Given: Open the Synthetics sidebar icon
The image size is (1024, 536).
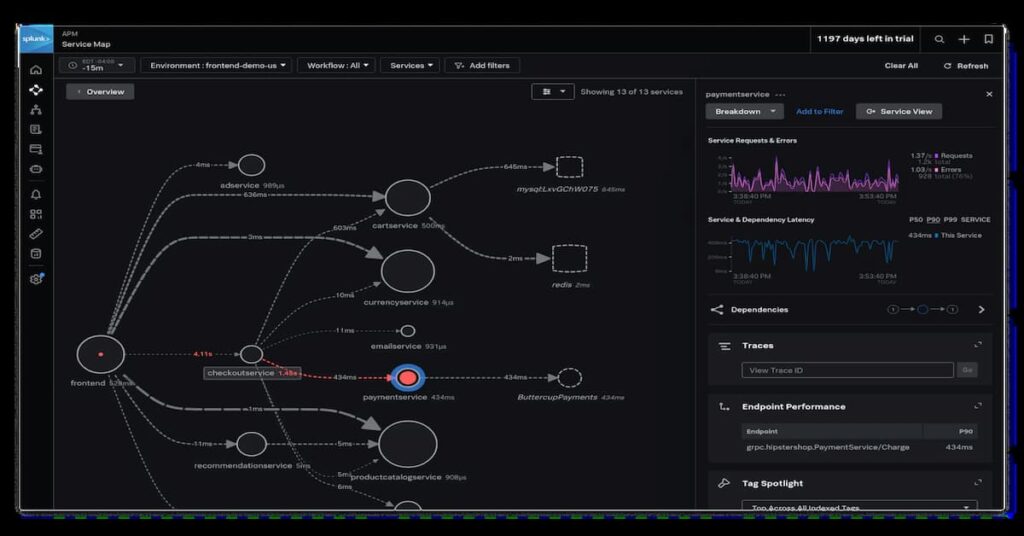Looking at the screenshot, I should tap(36, 169).
